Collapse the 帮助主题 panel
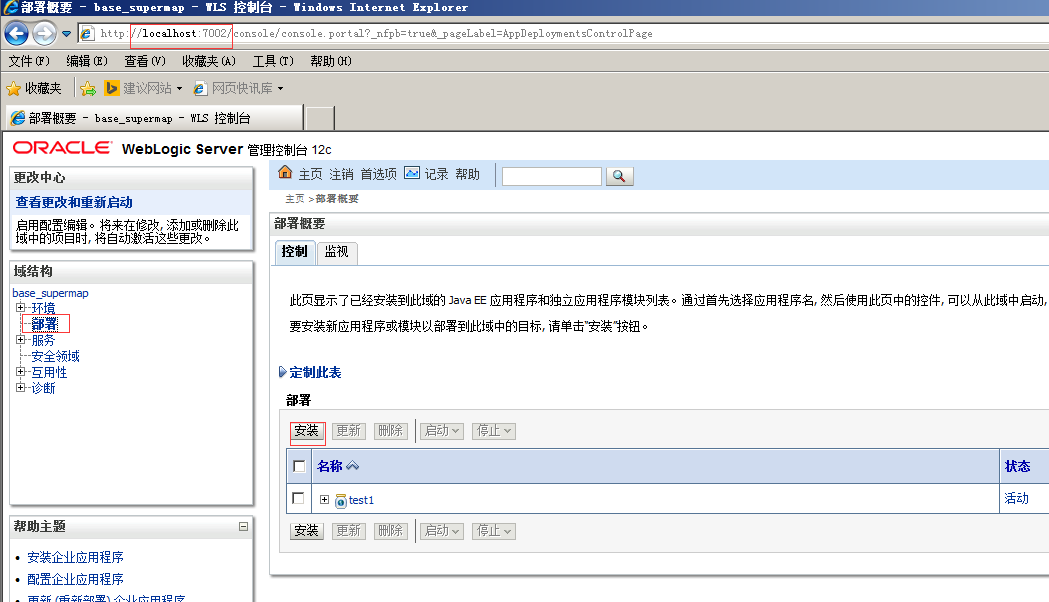1049x602 pixels. click(x=244, y=526)
